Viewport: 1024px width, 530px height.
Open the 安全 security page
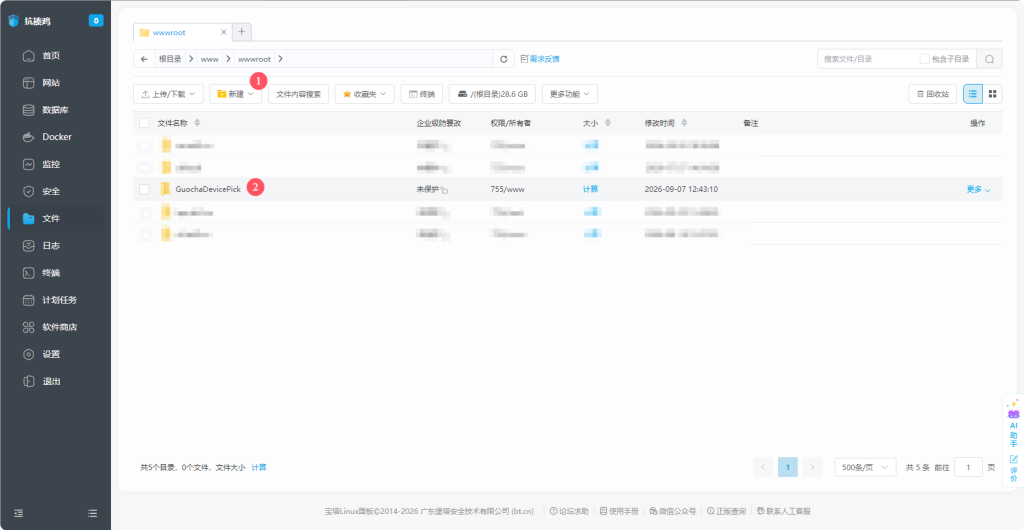tap(51, 191)
